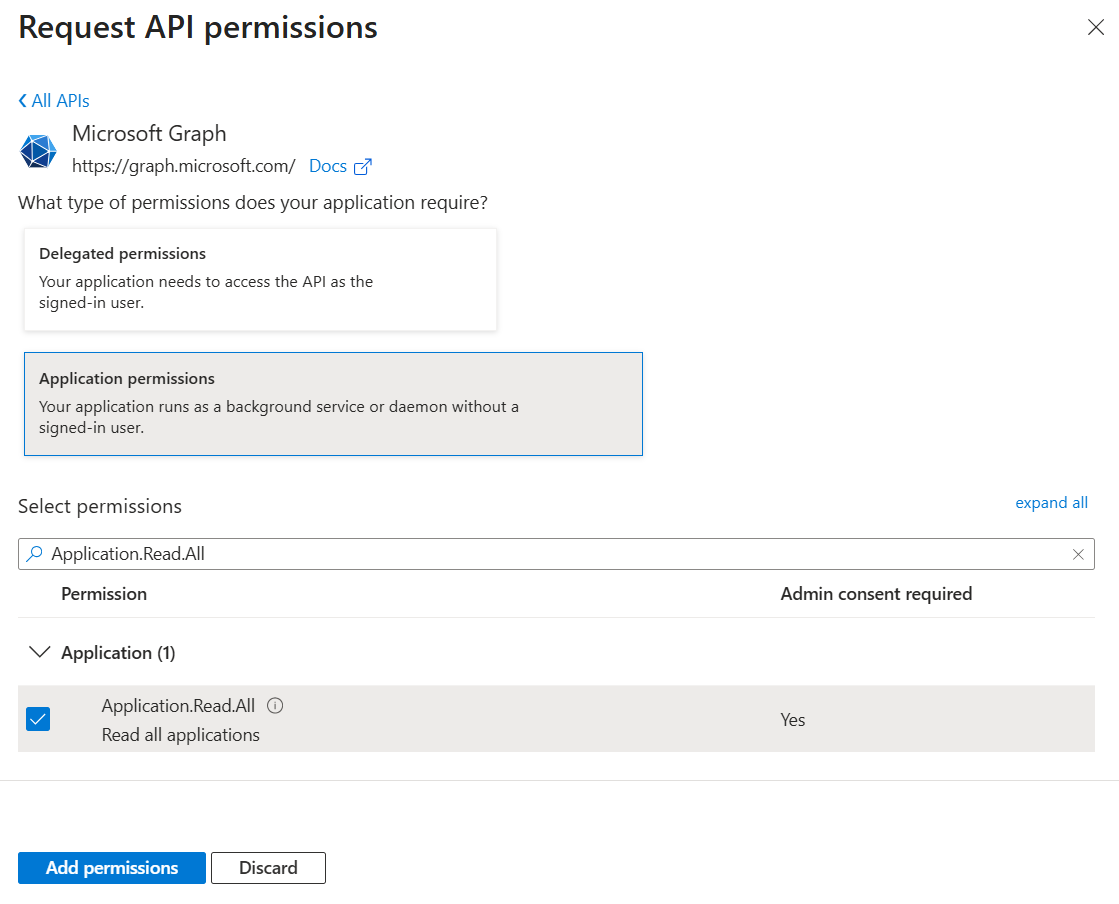Click the Discard button
The width and height of the screenshot is (1119, 904).
pos(268,868)
